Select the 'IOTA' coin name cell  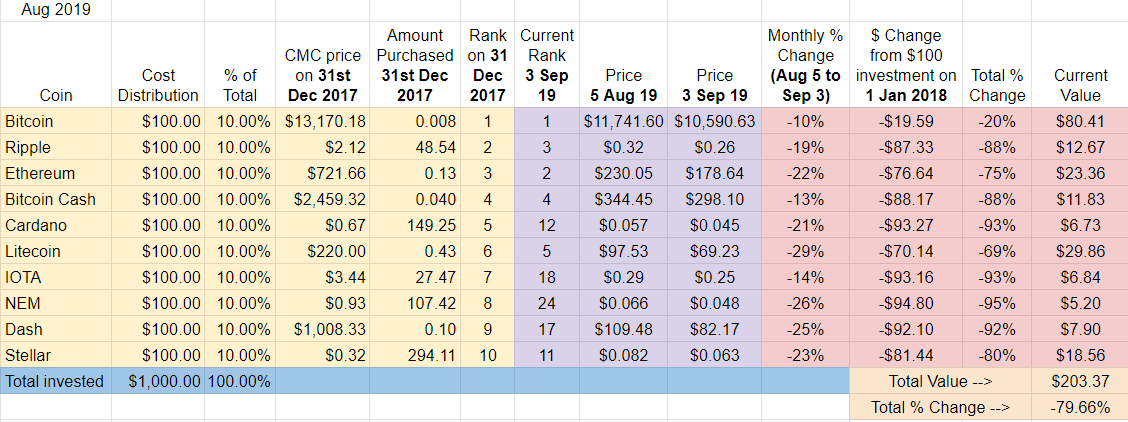55,277
